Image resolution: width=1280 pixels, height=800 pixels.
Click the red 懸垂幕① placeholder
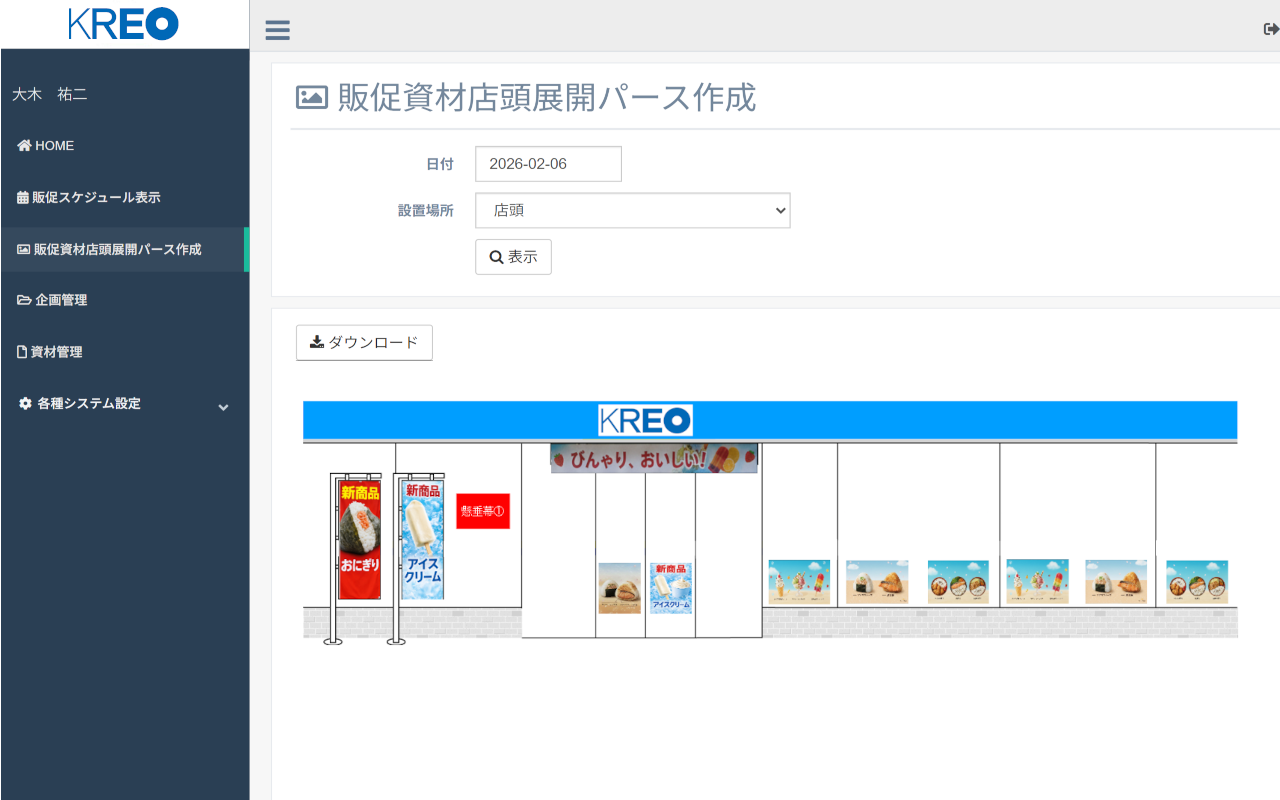tap(483, 511)
